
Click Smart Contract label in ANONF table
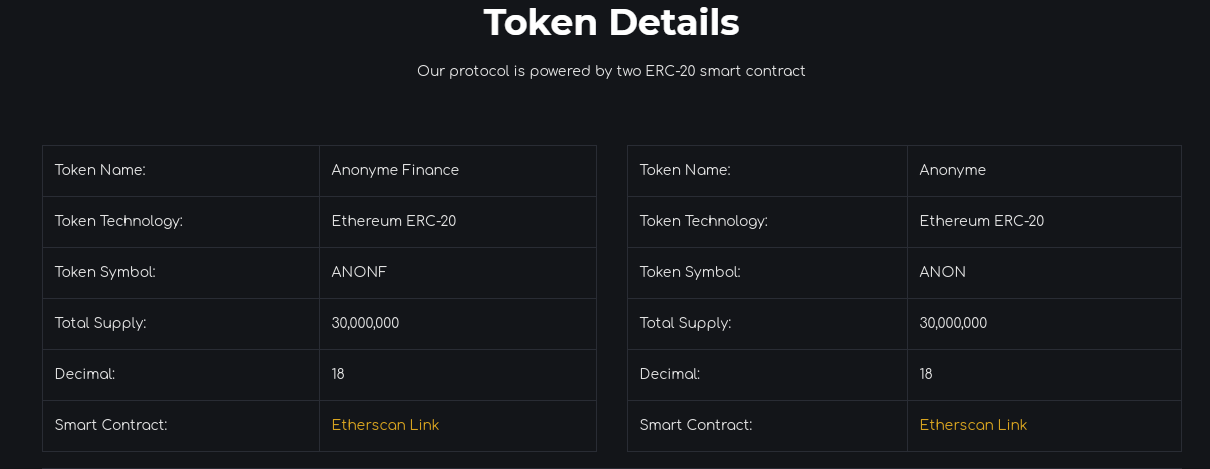point(111,425)
